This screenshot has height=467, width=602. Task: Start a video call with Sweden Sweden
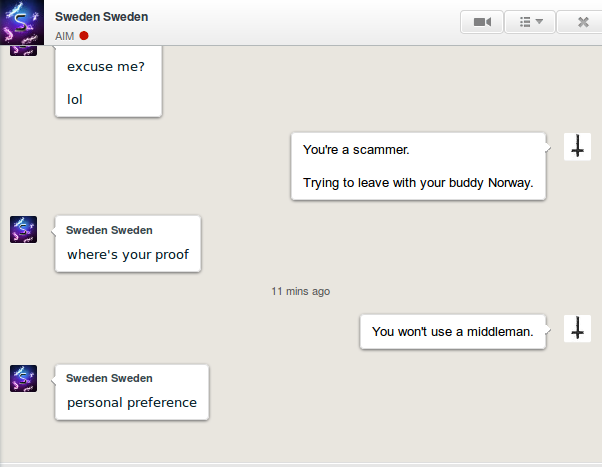coord(482,22)
